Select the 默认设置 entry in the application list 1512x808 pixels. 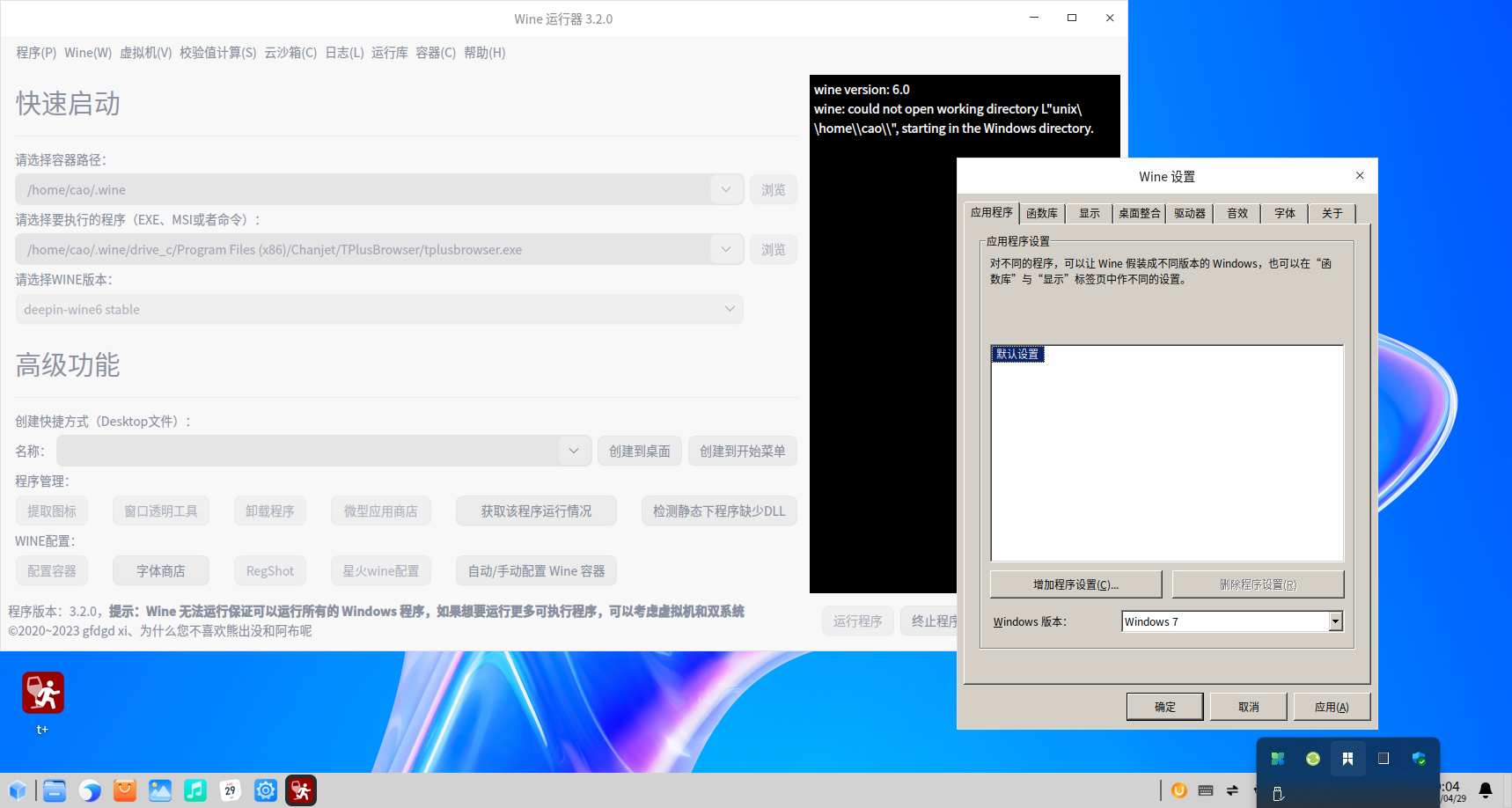pyautogui.click(x=1018, y=354)
